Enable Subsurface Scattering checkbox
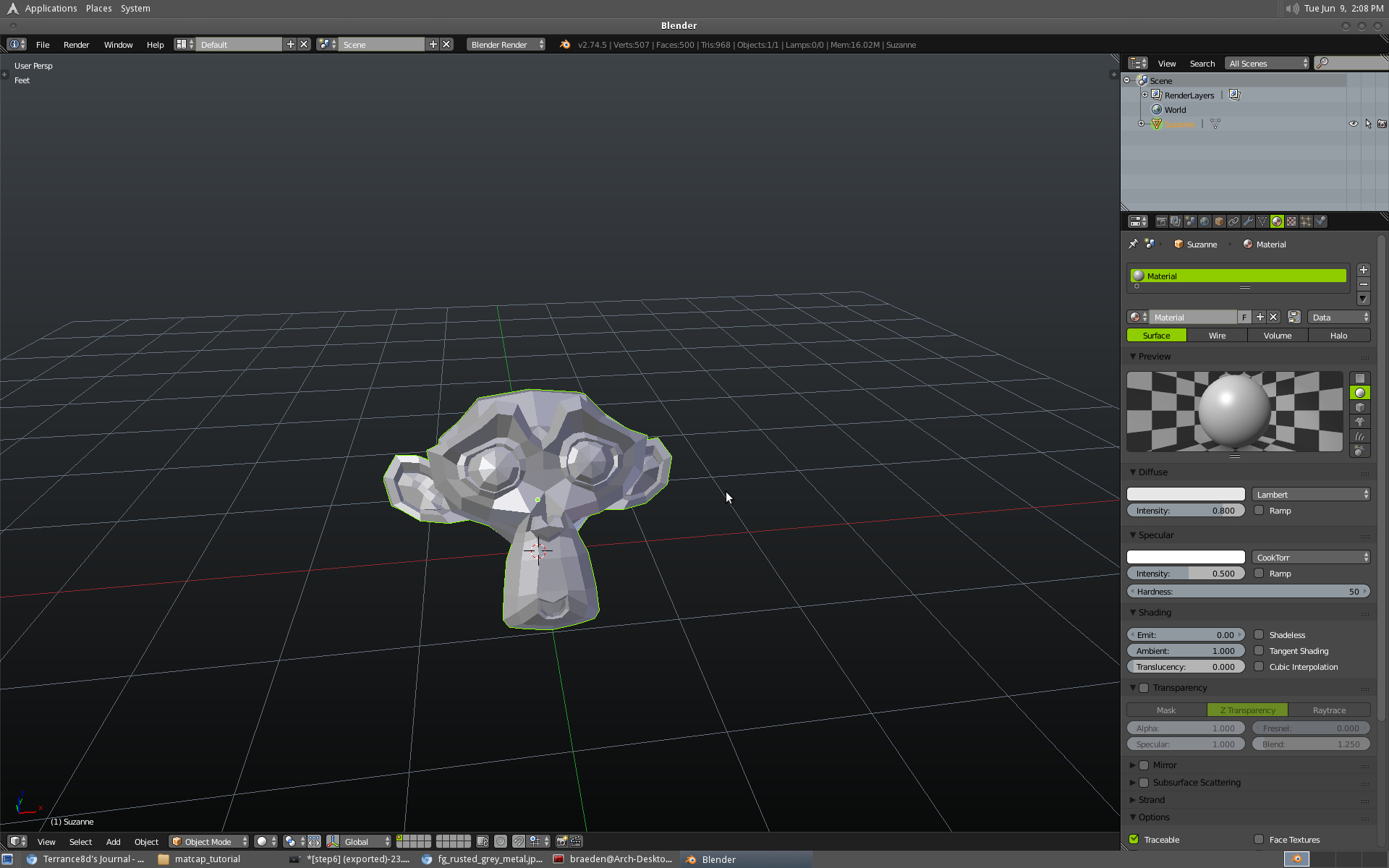This screenshot has height=868, width=1389. 1144,782
